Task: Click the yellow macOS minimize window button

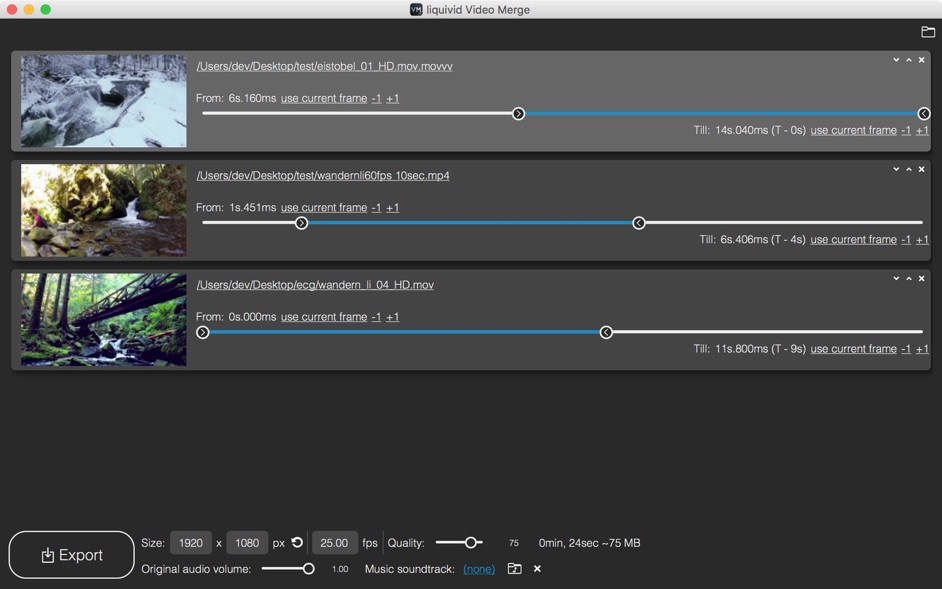Action: coord(29,10)
